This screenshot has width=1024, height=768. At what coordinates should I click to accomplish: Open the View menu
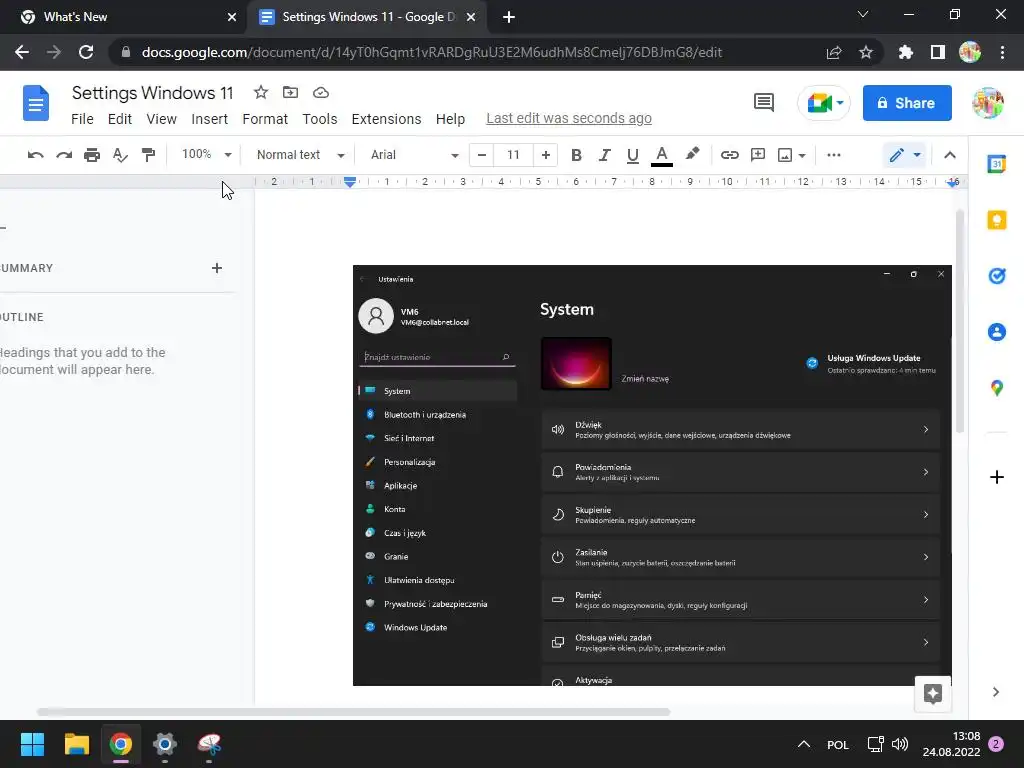(161, 119)
